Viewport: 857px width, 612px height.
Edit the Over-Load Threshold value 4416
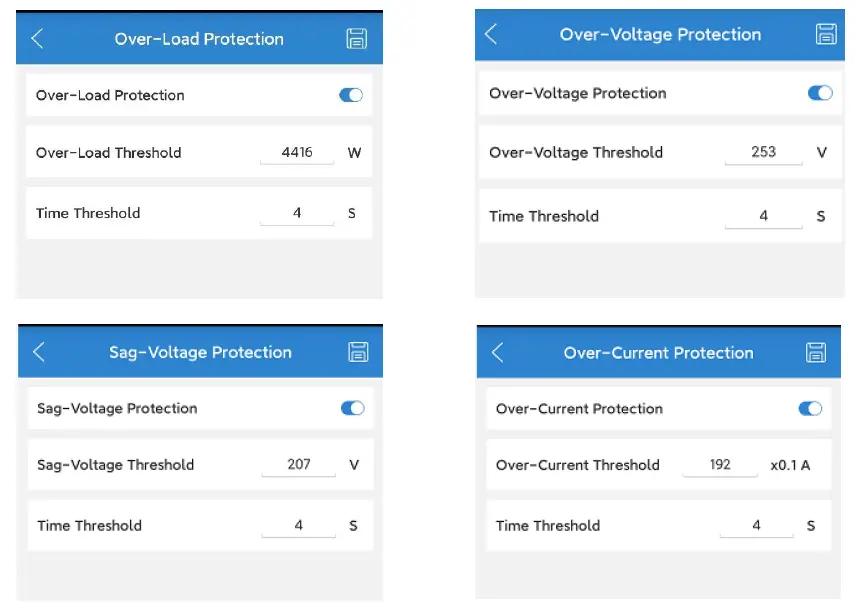[297, 153]
